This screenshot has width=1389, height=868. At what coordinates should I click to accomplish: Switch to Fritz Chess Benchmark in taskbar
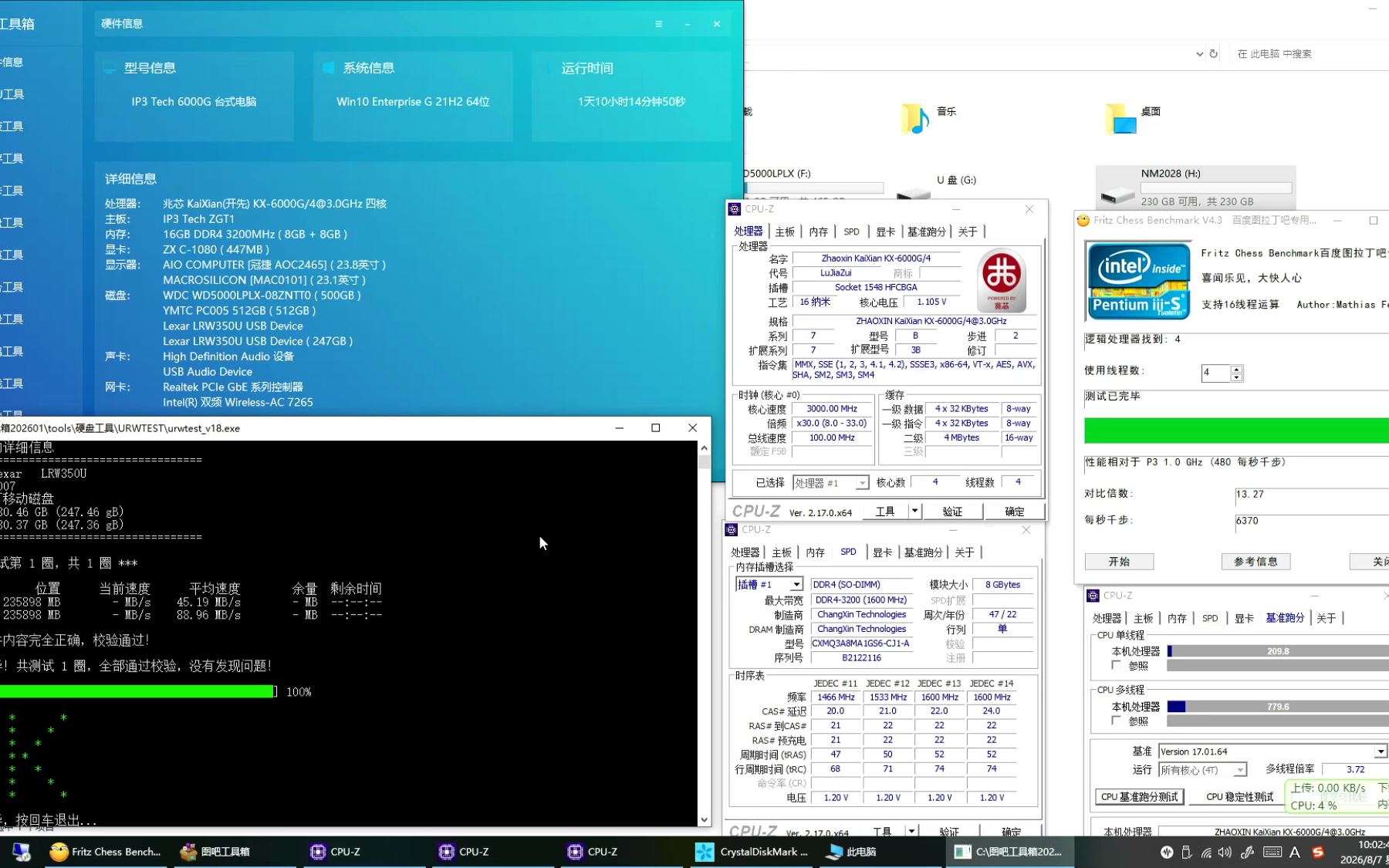click(x=106, y=852)
